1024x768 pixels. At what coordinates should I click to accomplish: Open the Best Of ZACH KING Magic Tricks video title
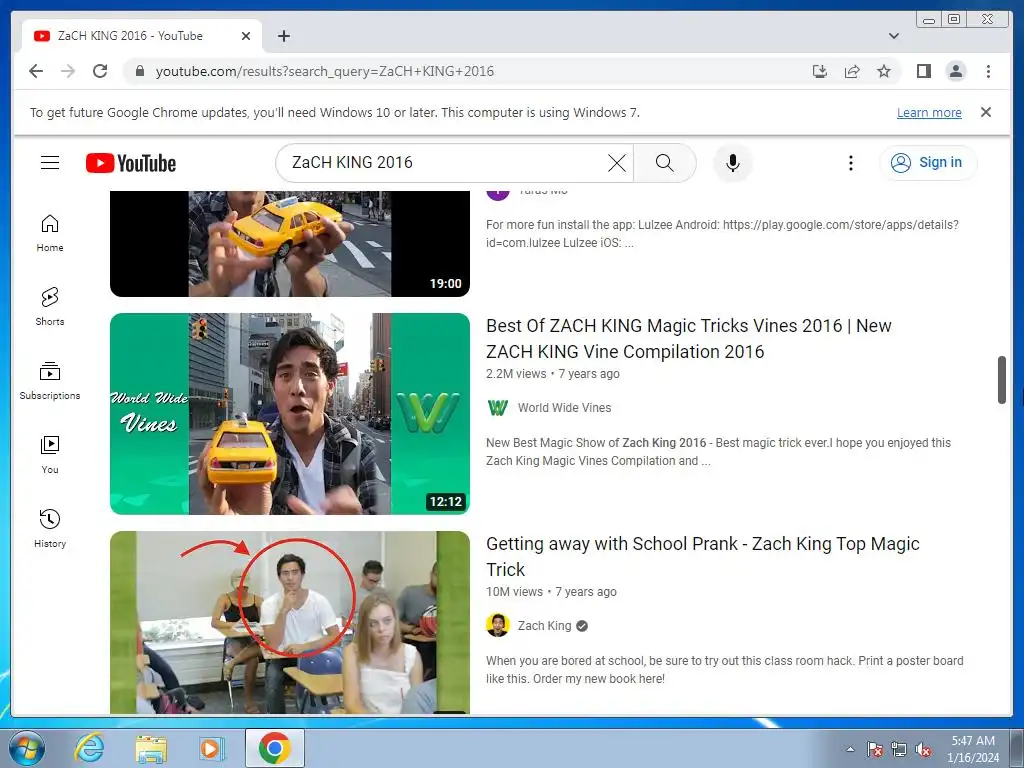pyautogui.click(x=688, y=338)
